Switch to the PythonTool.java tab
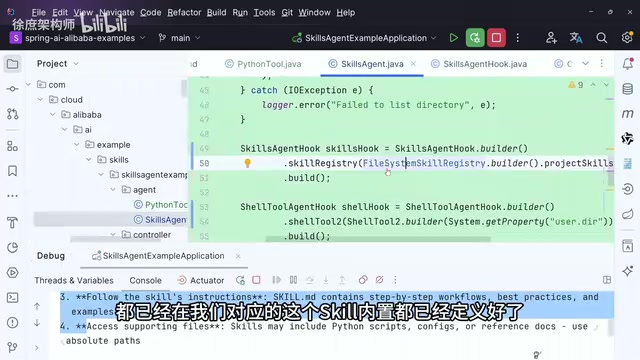Viewport: 640px width, 360px height. coord(264,64)
